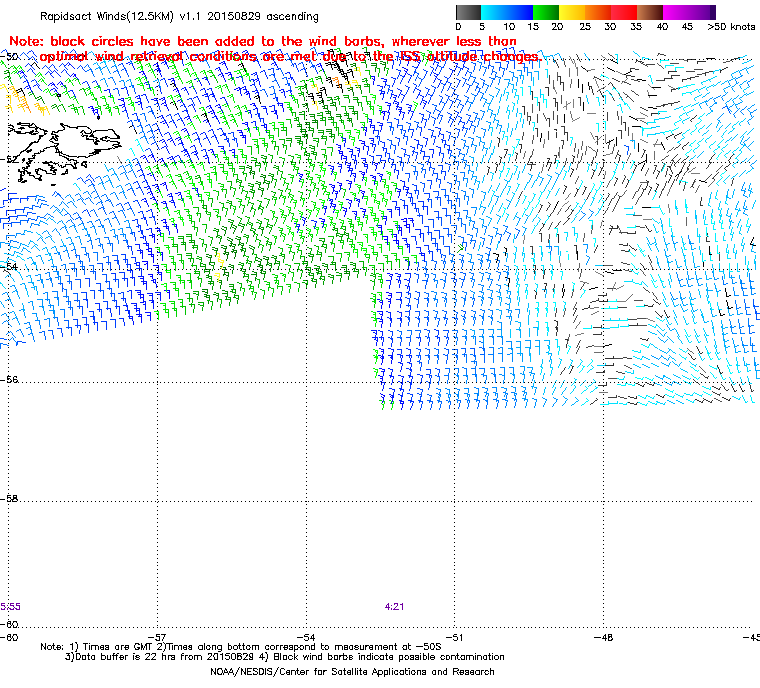Click the orange 25-30 knots color band
Viewport: 760px width, 688px height.
[x=598, y=12]
